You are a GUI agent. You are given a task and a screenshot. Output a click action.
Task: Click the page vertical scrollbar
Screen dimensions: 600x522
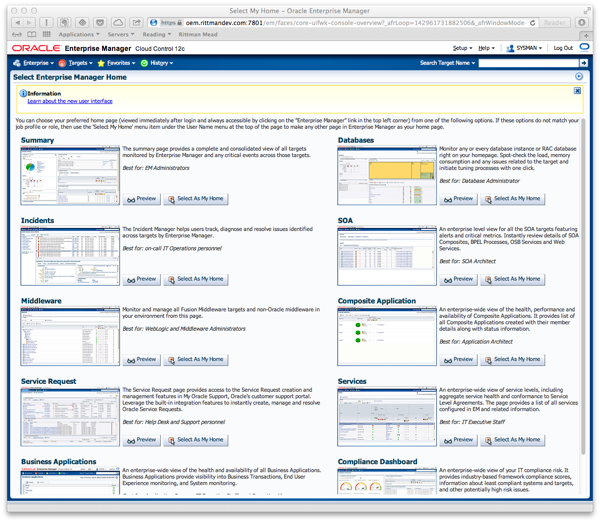(x=584, y=286)
